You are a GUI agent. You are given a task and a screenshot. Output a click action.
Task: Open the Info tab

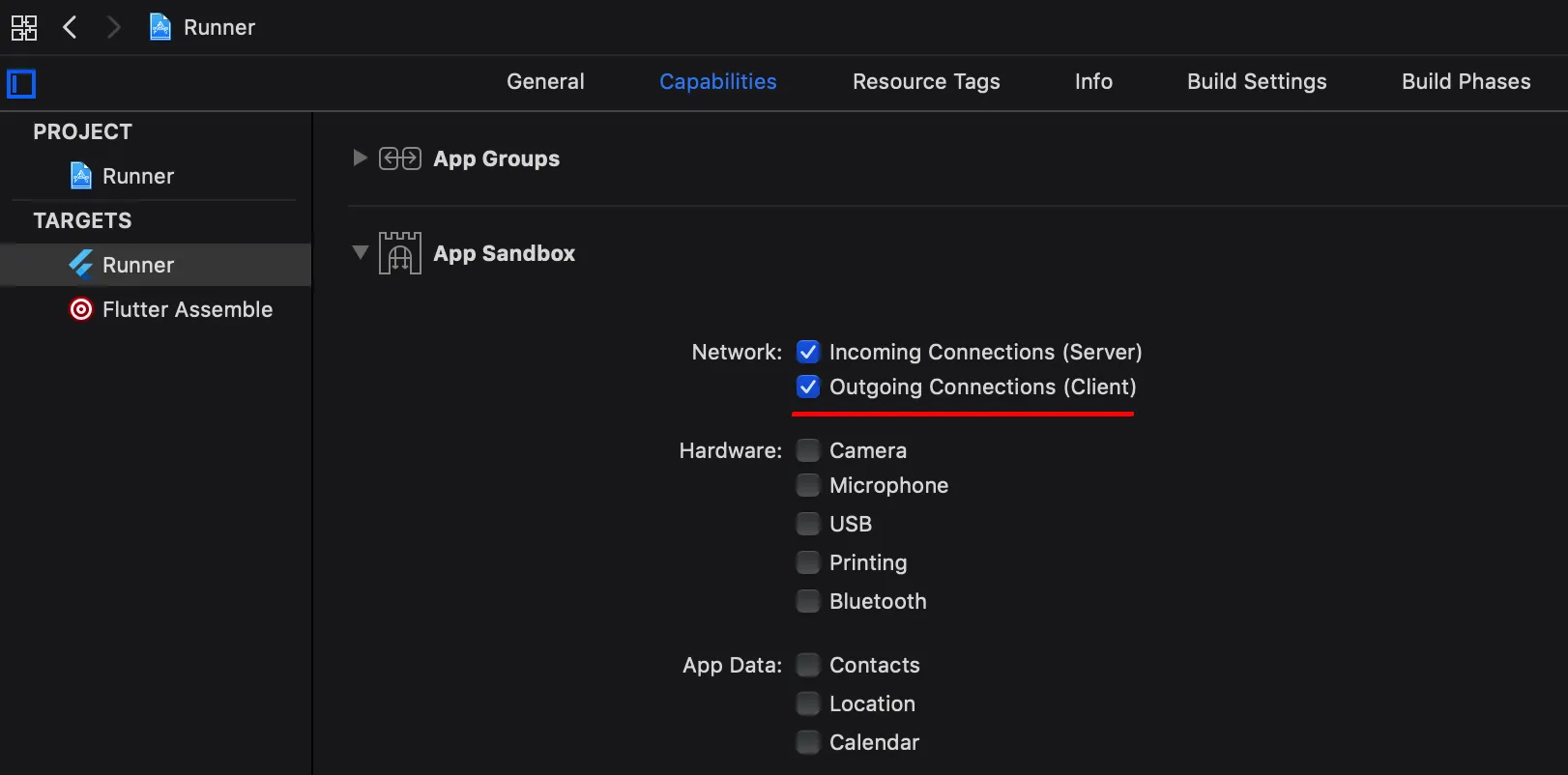[x=1093, y=82]
